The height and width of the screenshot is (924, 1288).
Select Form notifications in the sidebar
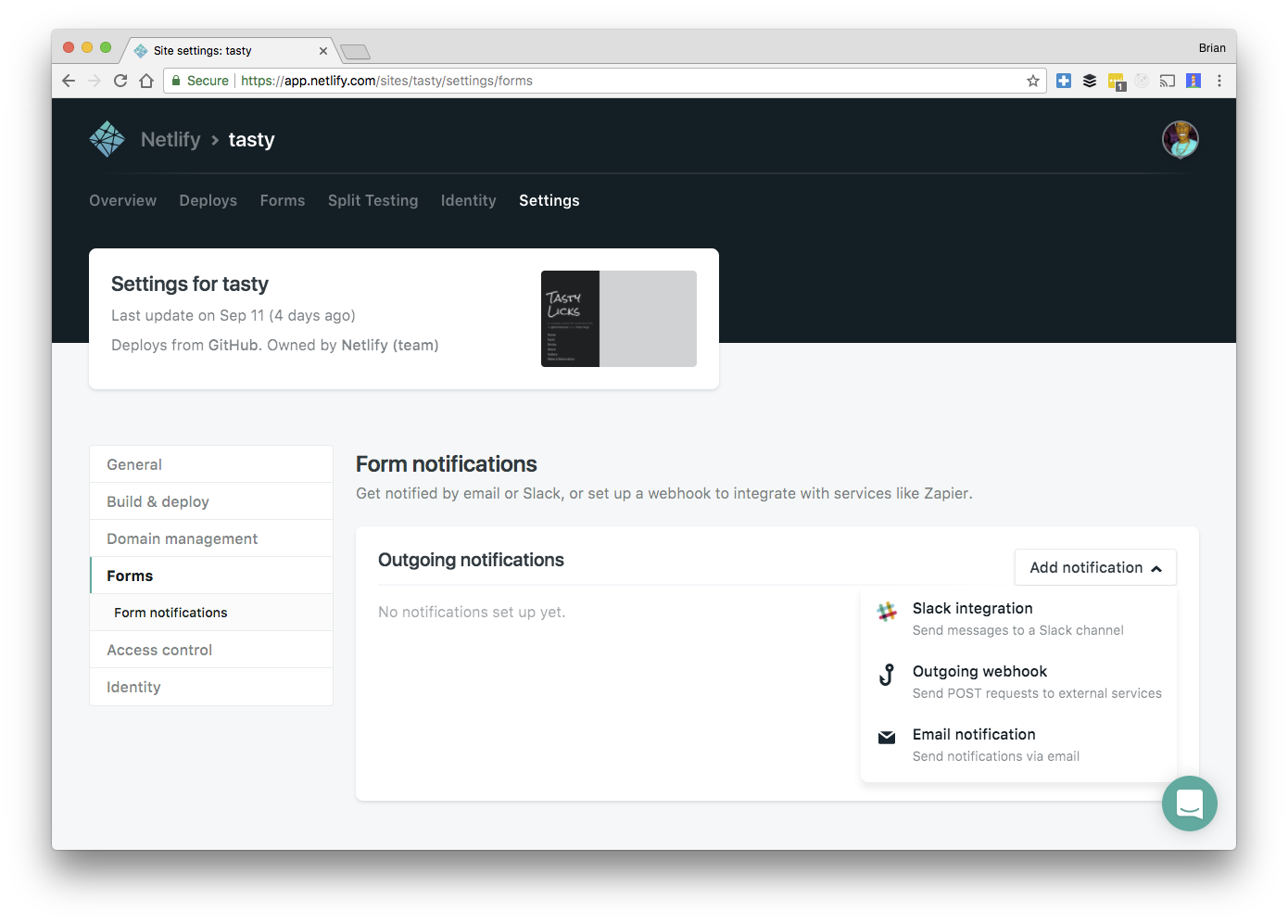tap(170, 612)
